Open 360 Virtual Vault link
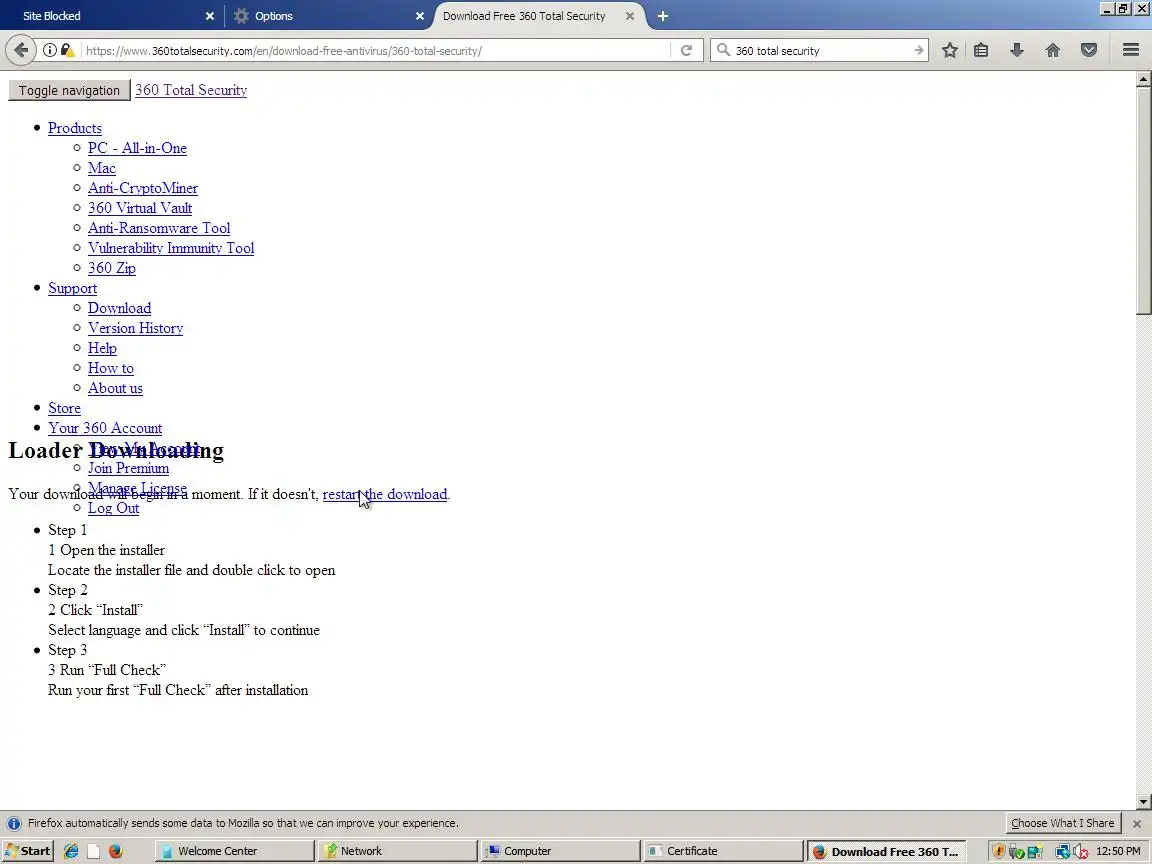The image size is (1152, 864). click(140, 208)
